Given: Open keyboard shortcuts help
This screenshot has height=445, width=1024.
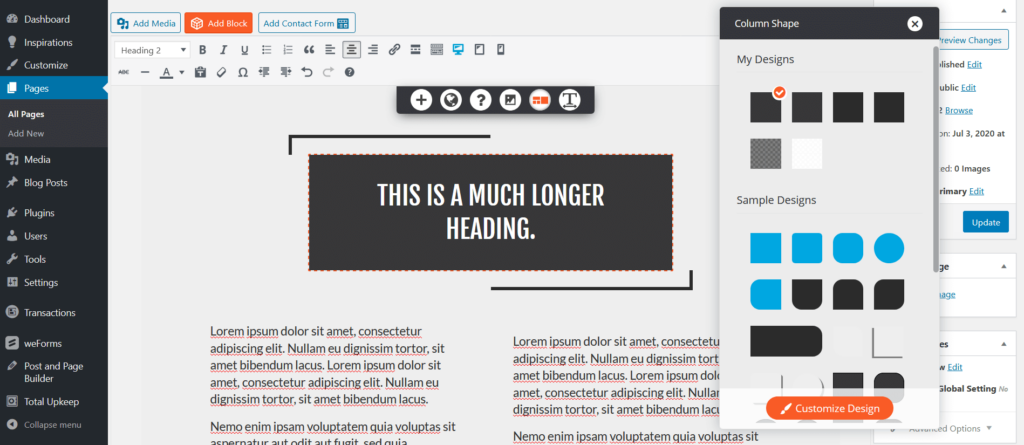Looking at the screenshot, I should coord(349,72).
